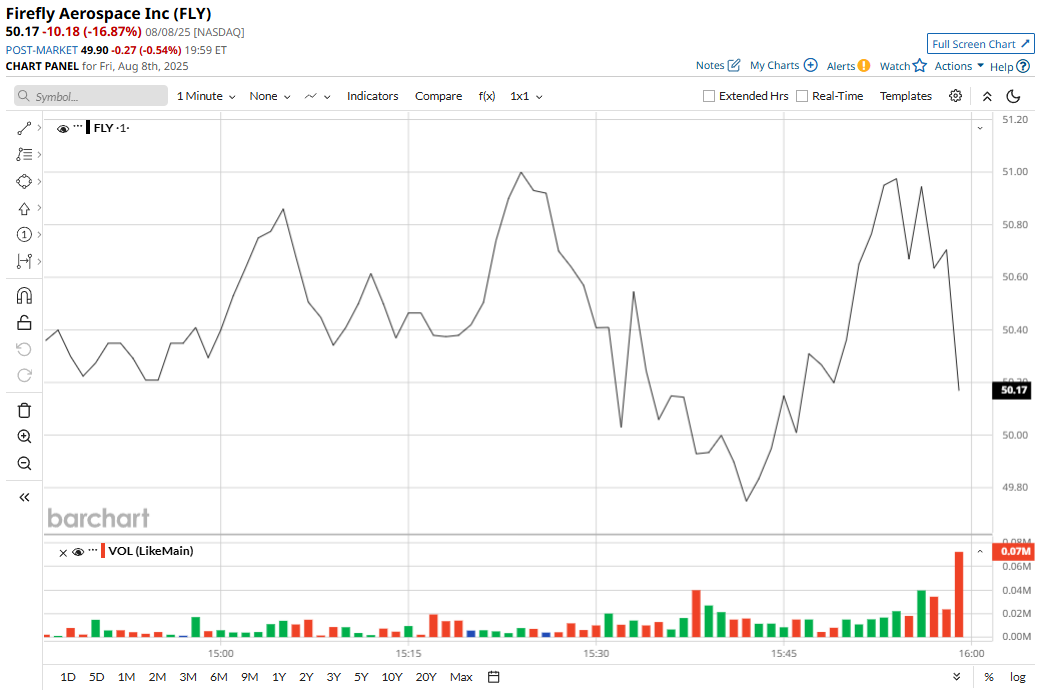The height and width of the screenshot is (697, 1038).
Task: Toggle log scale mode
Action: point(1017,677)
